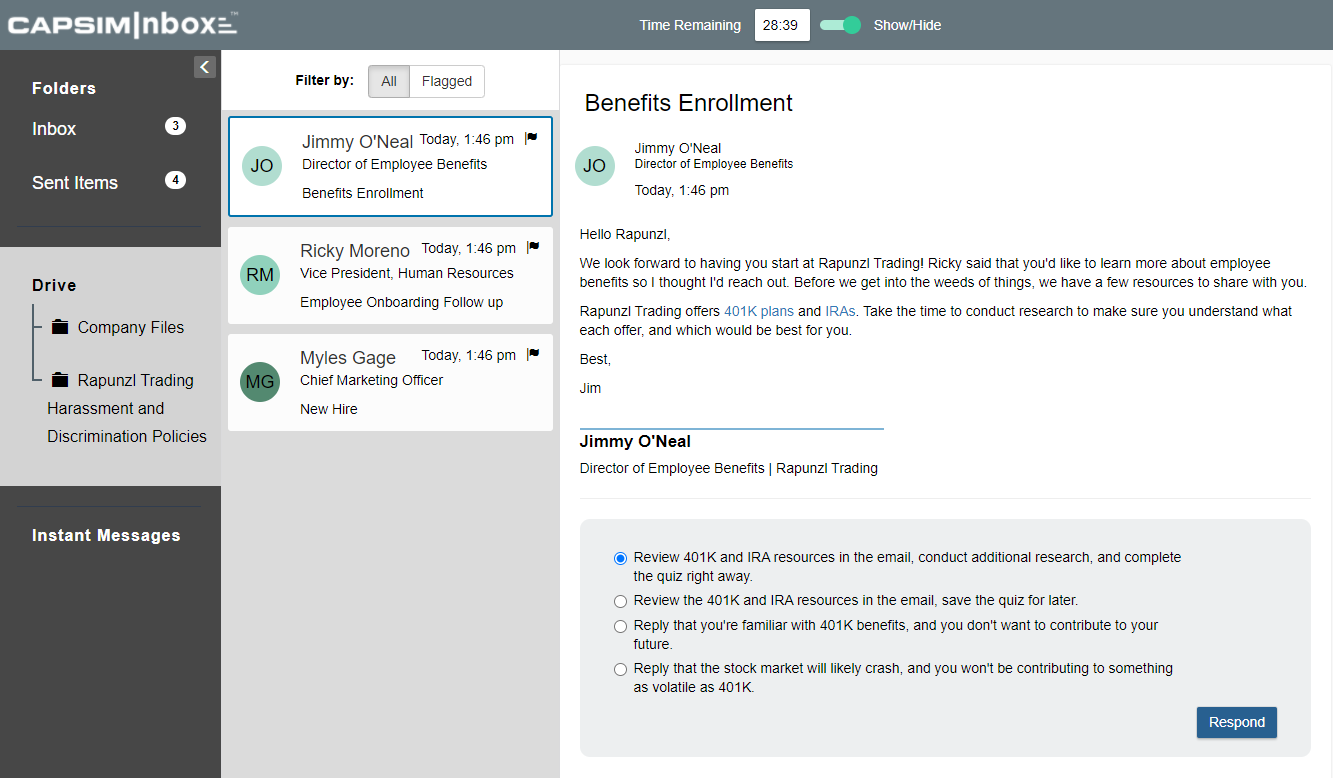This screenshot has width=1333, height=778.
Task: Click the flag icon on Jimmy O'Neal's email
Action: 531,139
